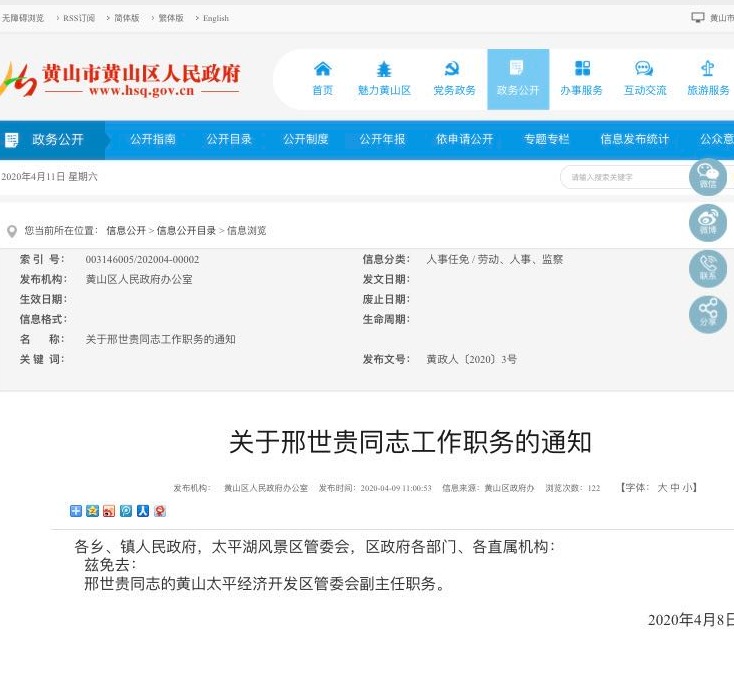
Task: Open RSS订阅 link
Action: click(x=79, y=18)
